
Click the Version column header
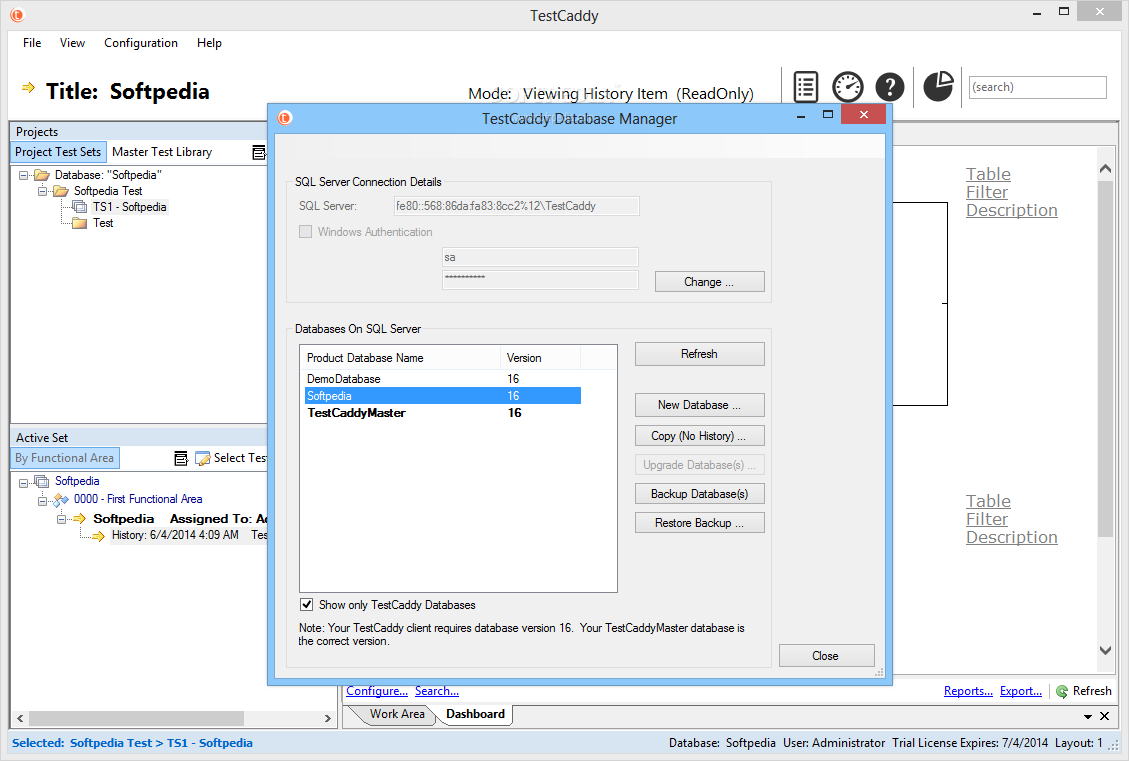pos(540,358)
